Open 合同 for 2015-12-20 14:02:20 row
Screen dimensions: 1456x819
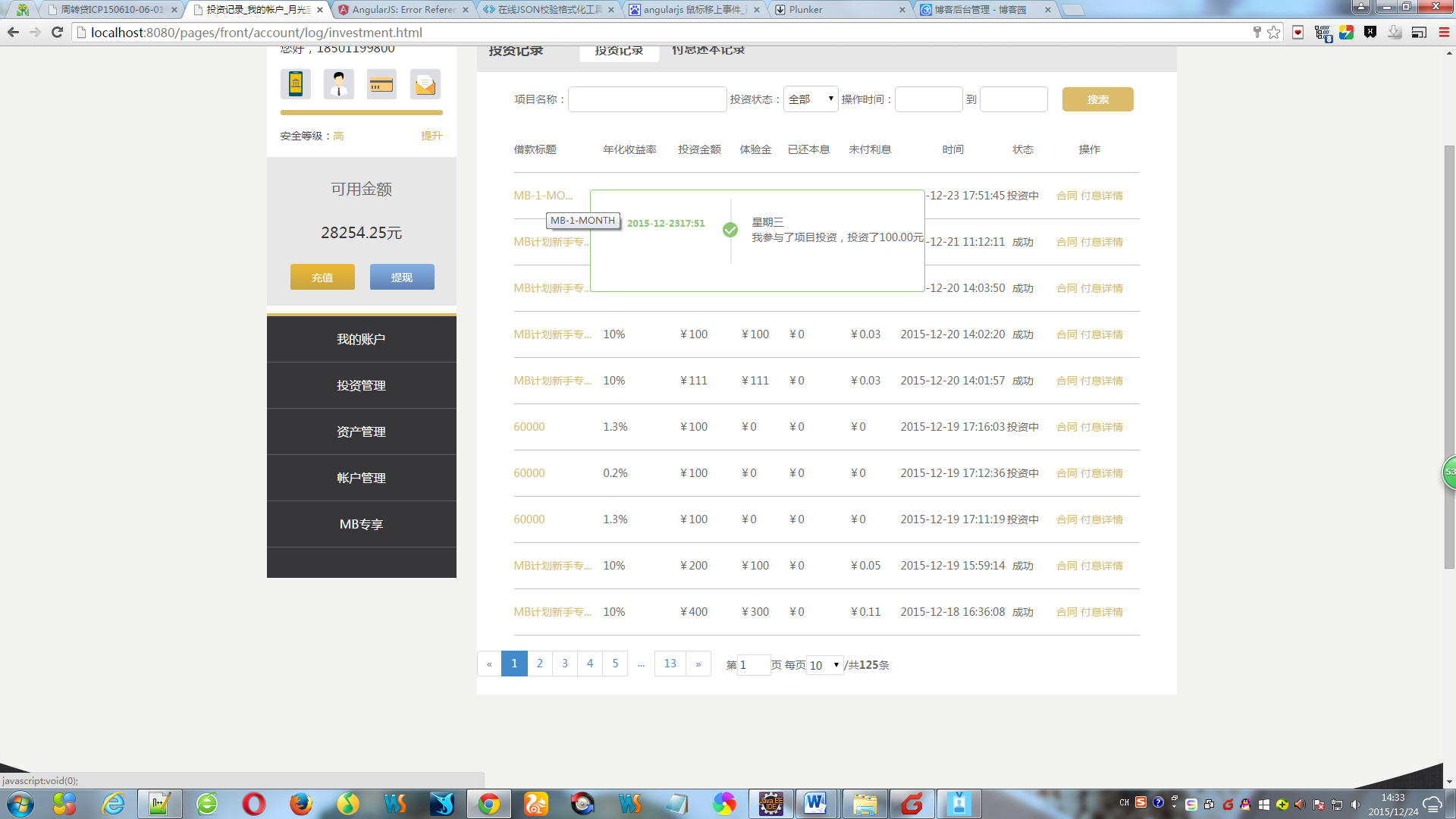click(x=1066, y=334)
